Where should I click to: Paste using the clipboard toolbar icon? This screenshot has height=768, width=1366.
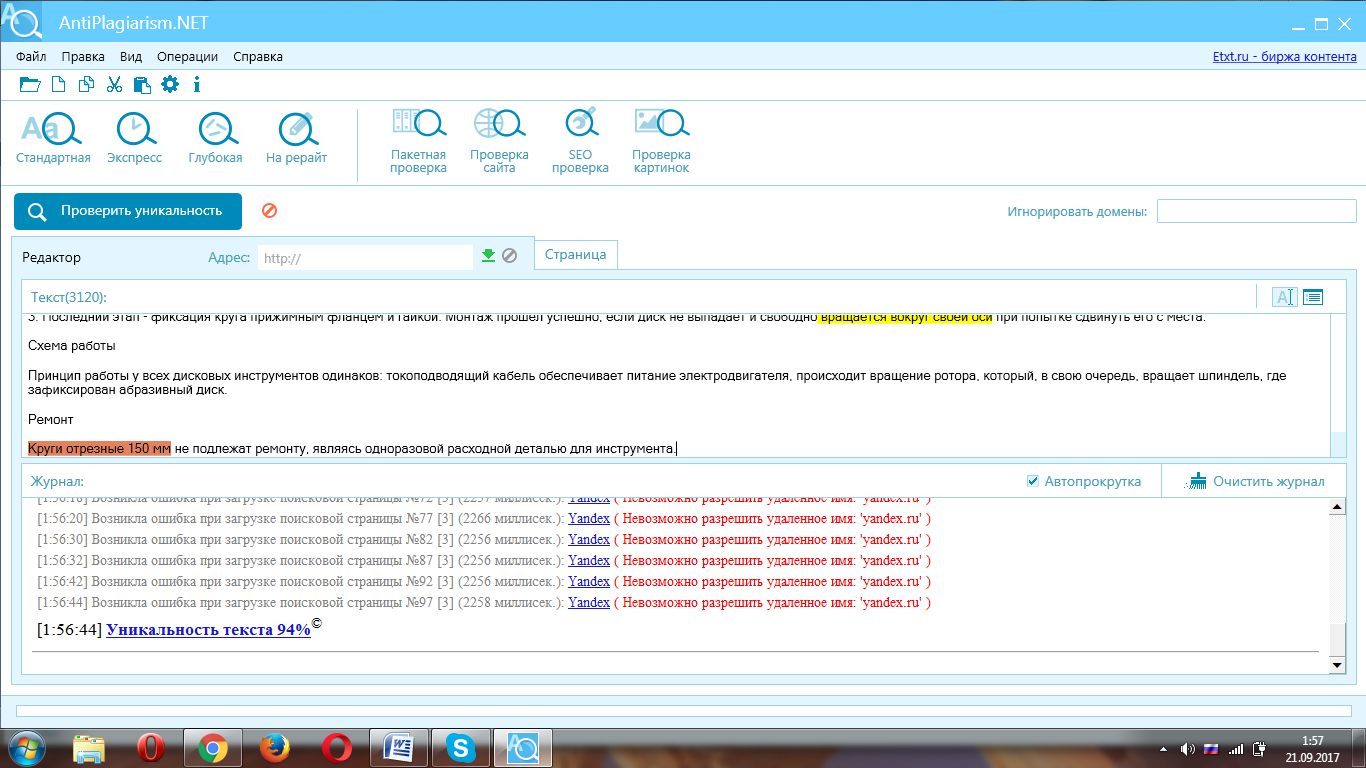(x=141, y=85)
